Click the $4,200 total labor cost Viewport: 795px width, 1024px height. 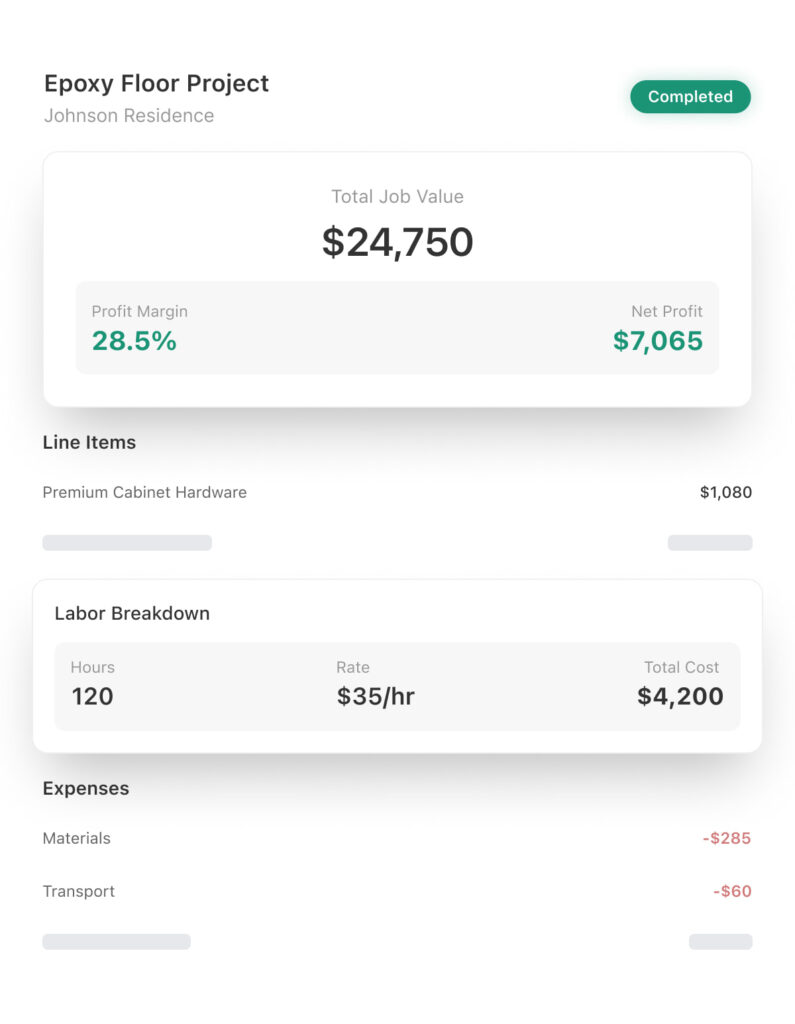[680, 696]
